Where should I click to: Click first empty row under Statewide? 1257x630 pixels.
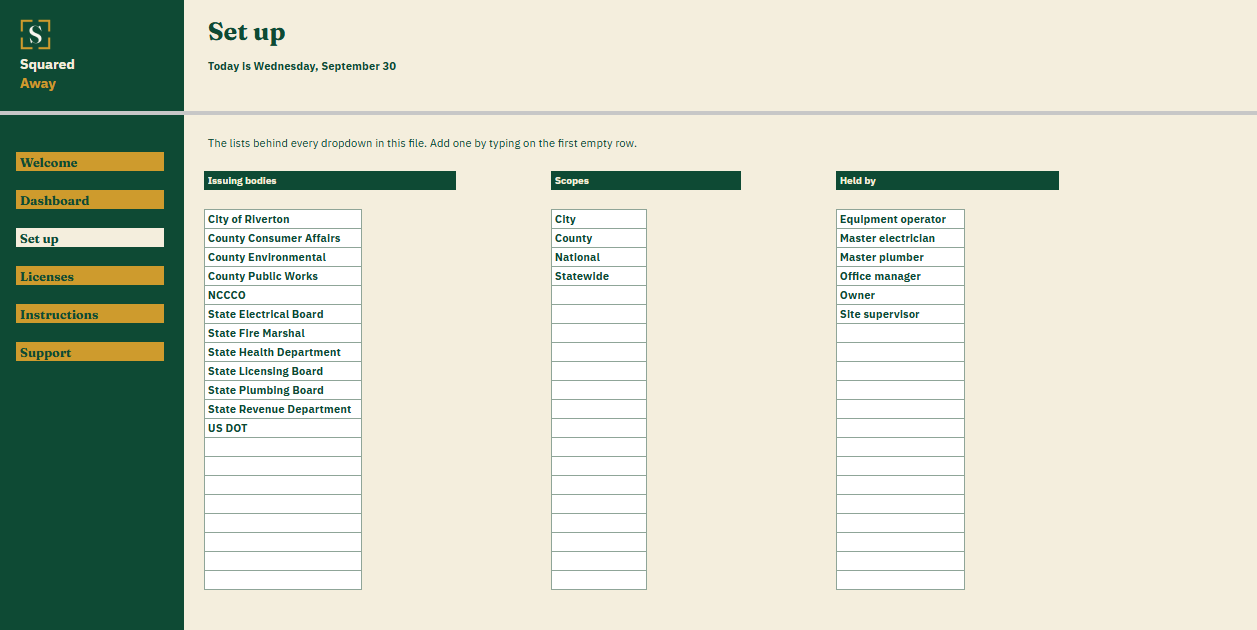point(599,295)
